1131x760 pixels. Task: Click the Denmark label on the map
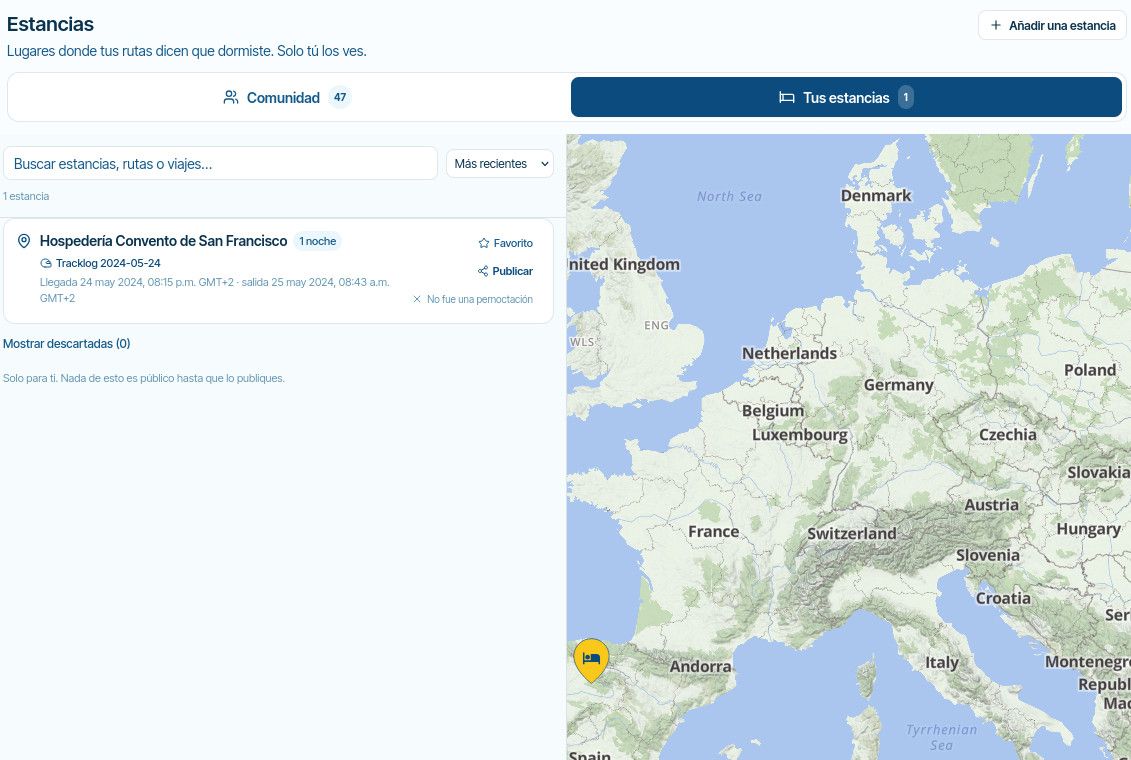click(x=876, y=195)
